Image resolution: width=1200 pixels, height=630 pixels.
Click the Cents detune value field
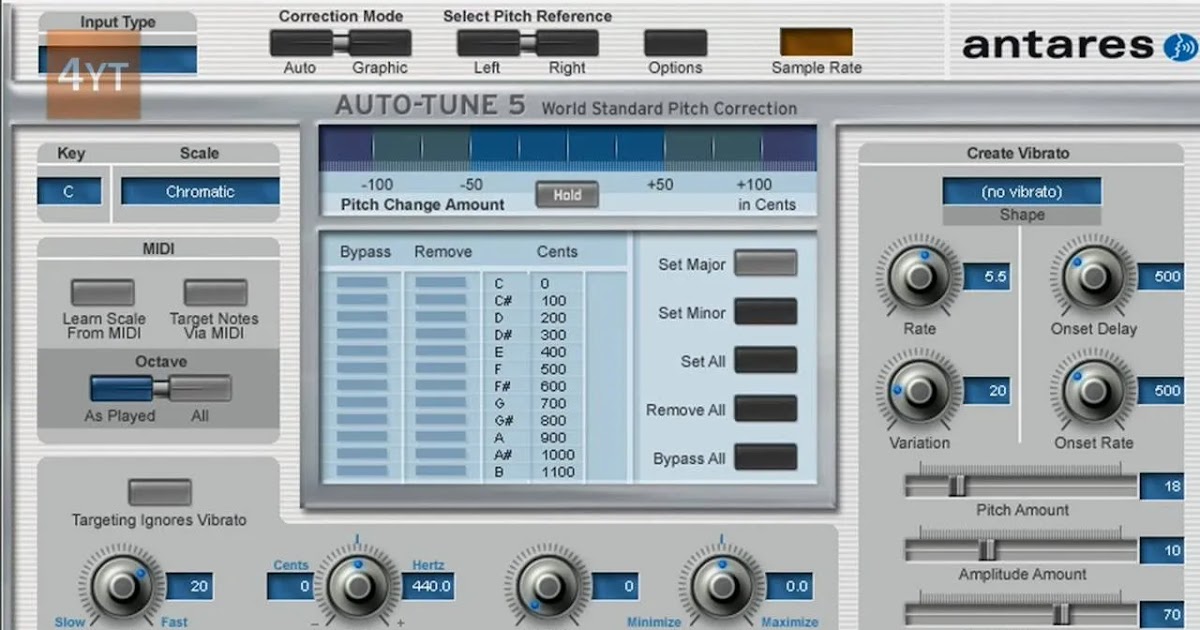[x=291, y=587]
